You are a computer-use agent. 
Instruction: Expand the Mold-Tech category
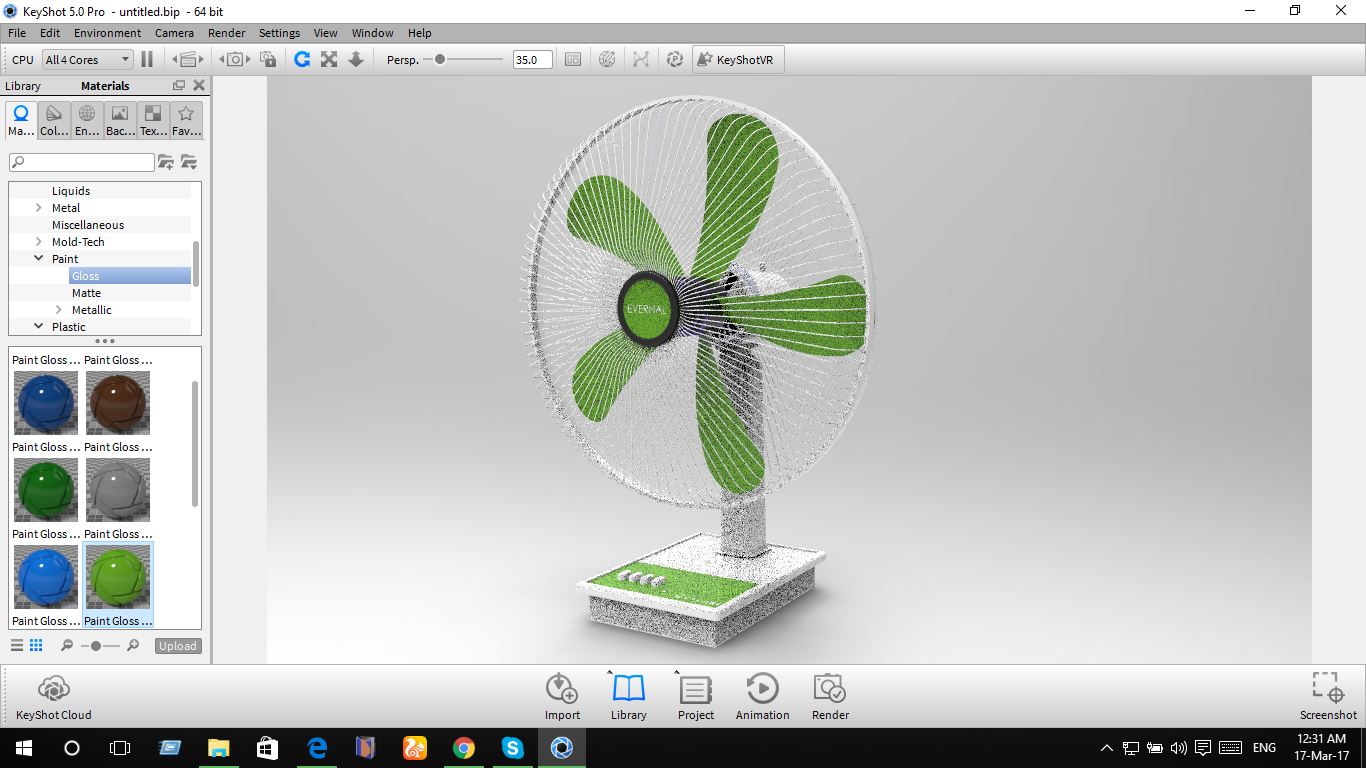coord(39,242)
